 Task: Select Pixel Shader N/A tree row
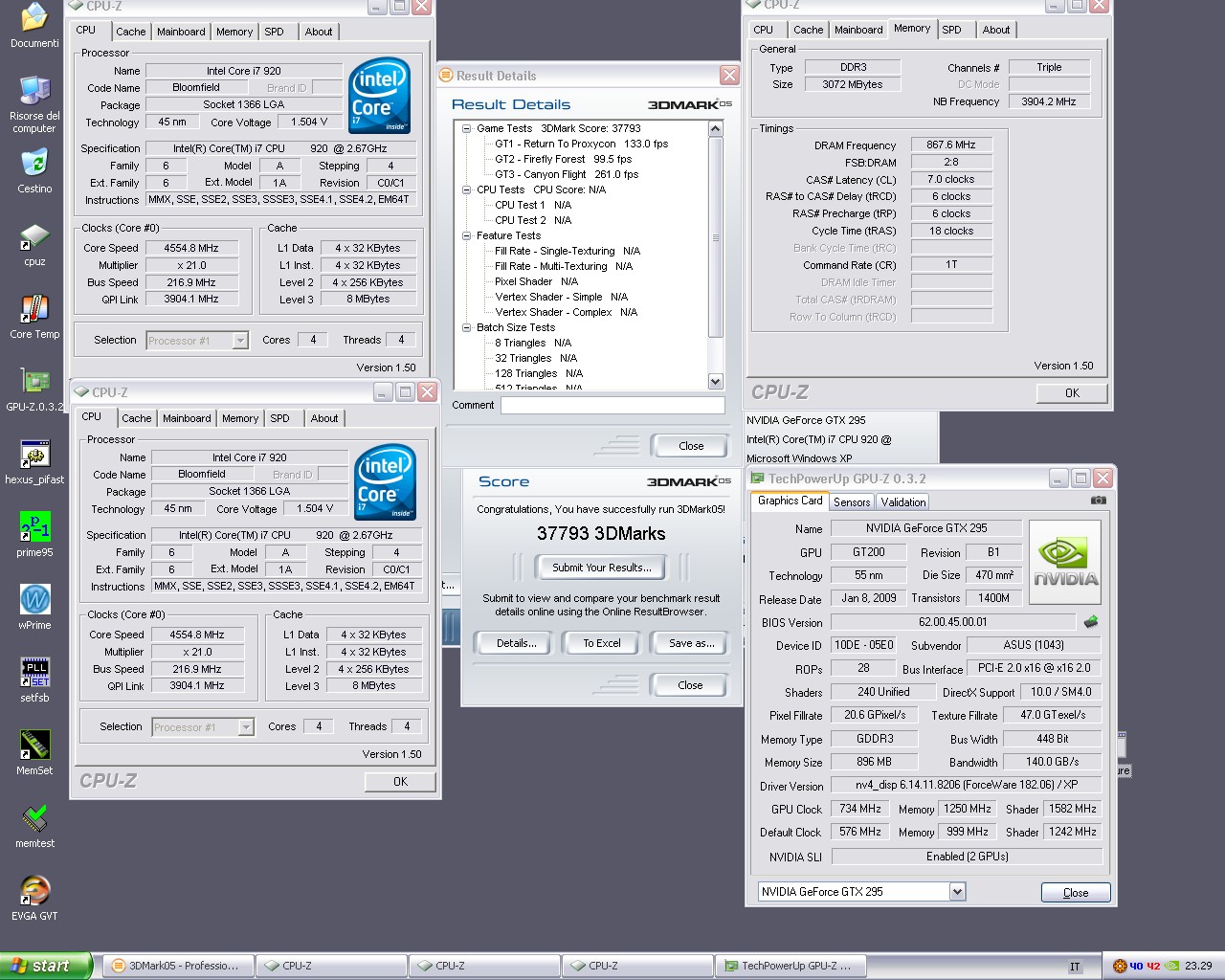coord(536,281)
